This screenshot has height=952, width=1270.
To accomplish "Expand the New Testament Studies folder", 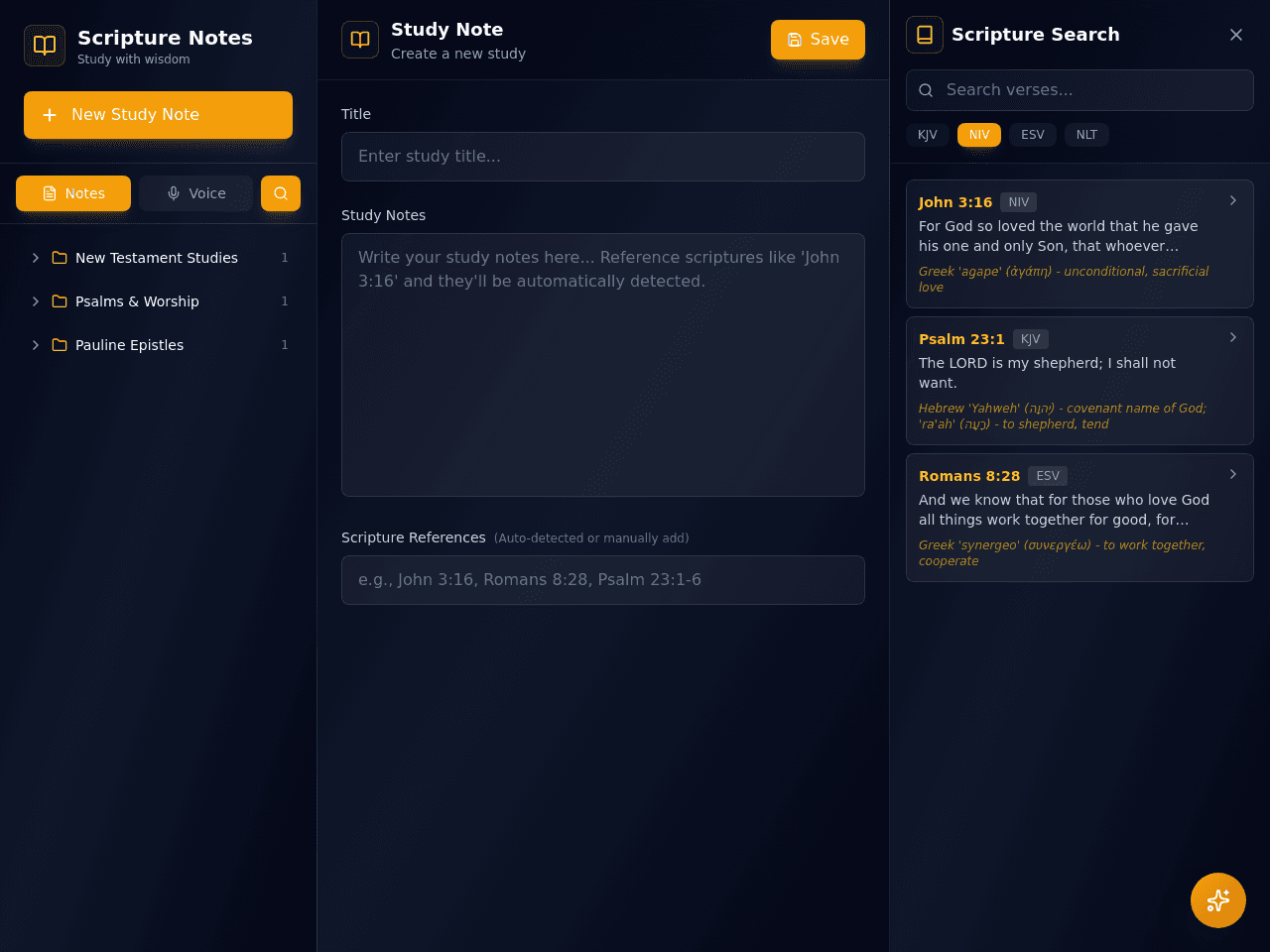I will point(36,258).
